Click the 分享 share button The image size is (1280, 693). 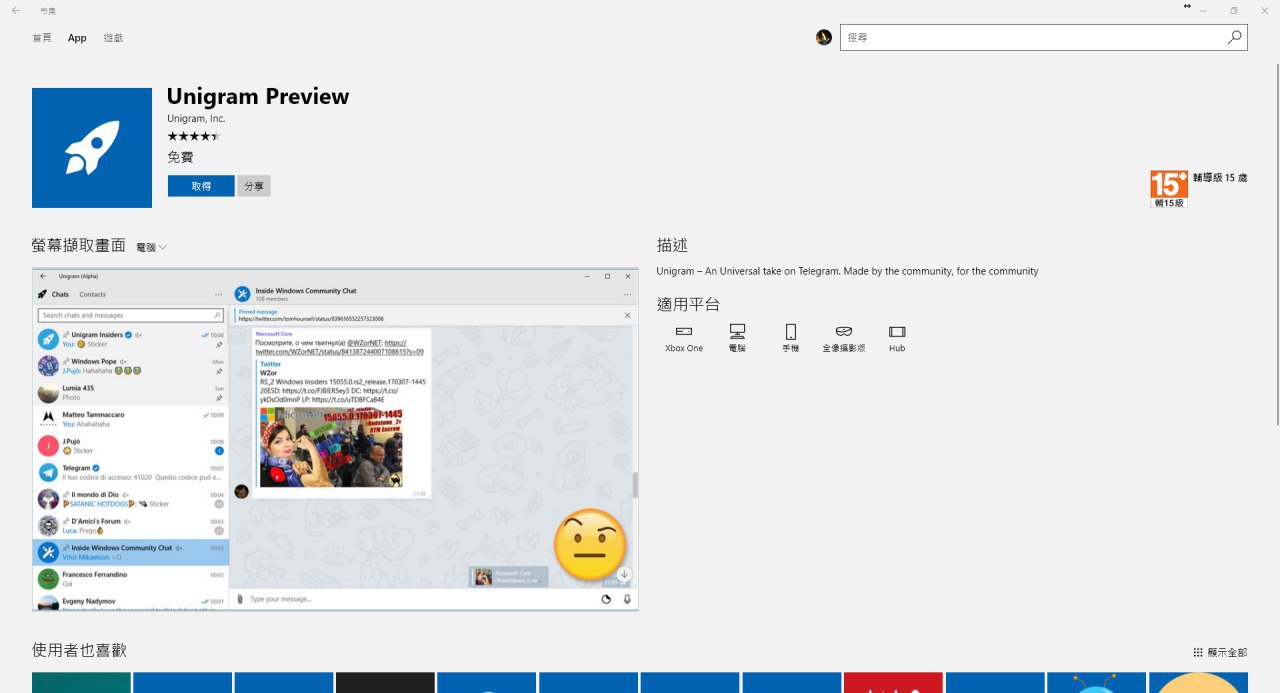pyautogui.click(x=254, y=186)
